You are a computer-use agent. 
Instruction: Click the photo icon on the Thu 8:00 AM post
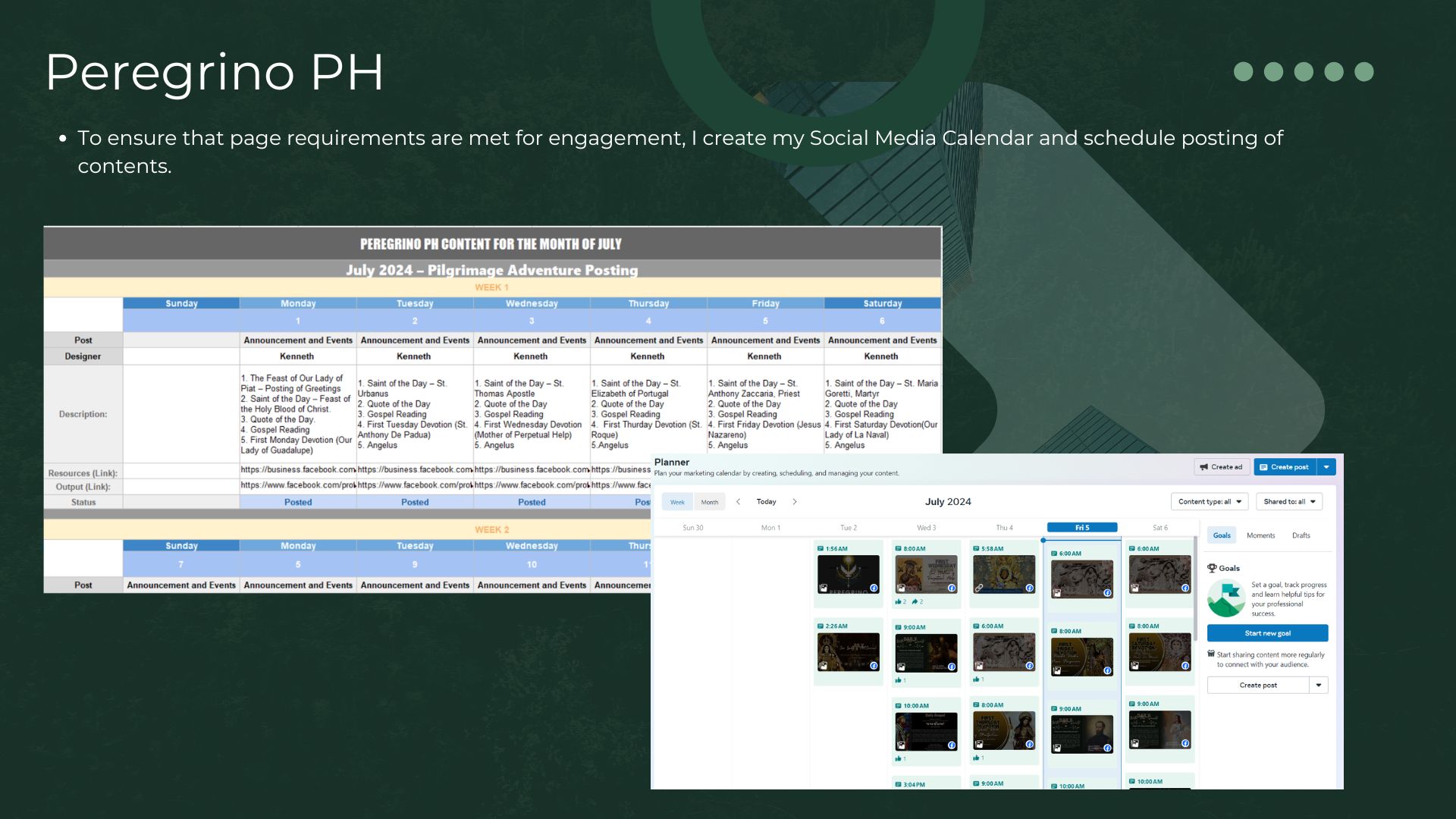979,744
